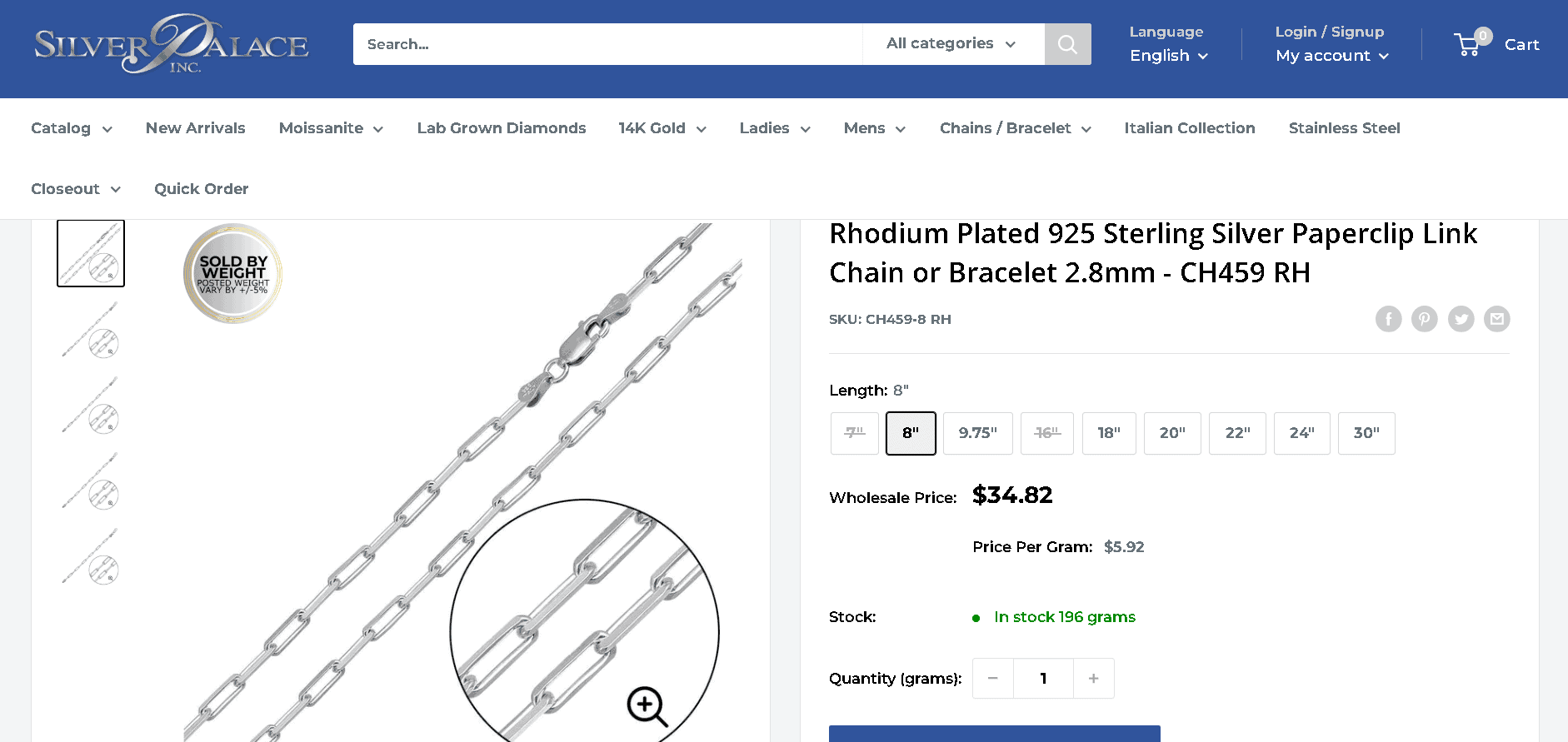Viewport: 1568px width, 742px height.
Task: Go to New Arrivals
Action: pos(195,128)
